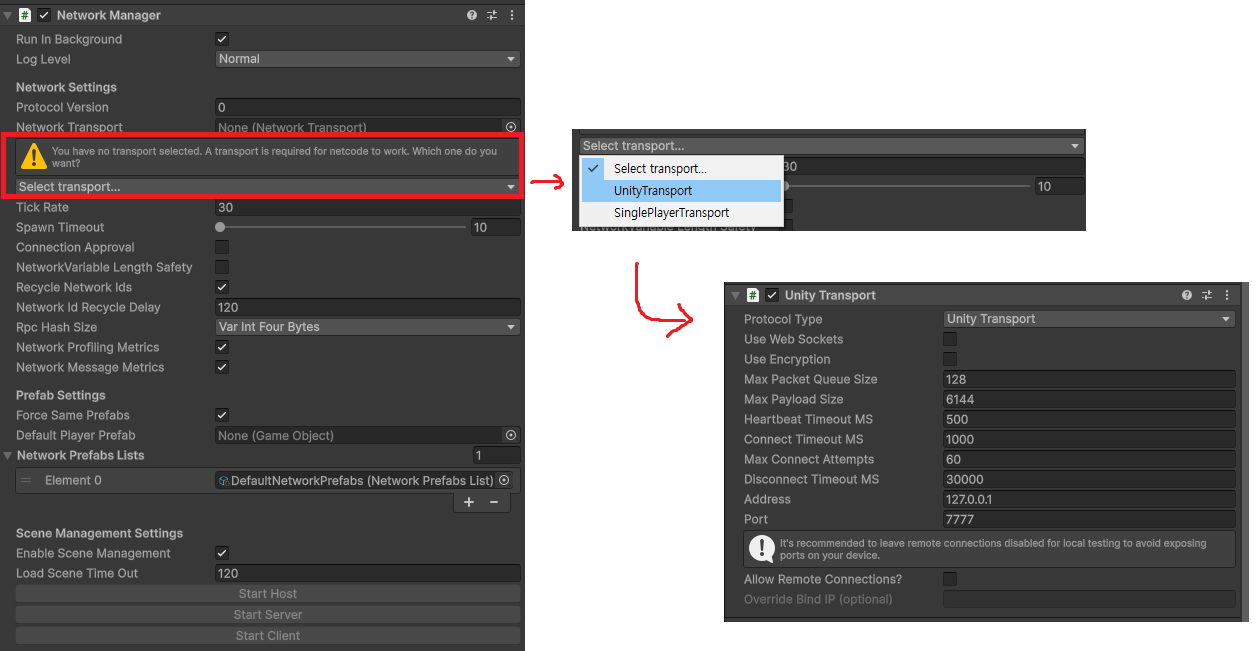Click Network Prefabs Lists size field
1257x651 pixels.
(x=496, y=455)
